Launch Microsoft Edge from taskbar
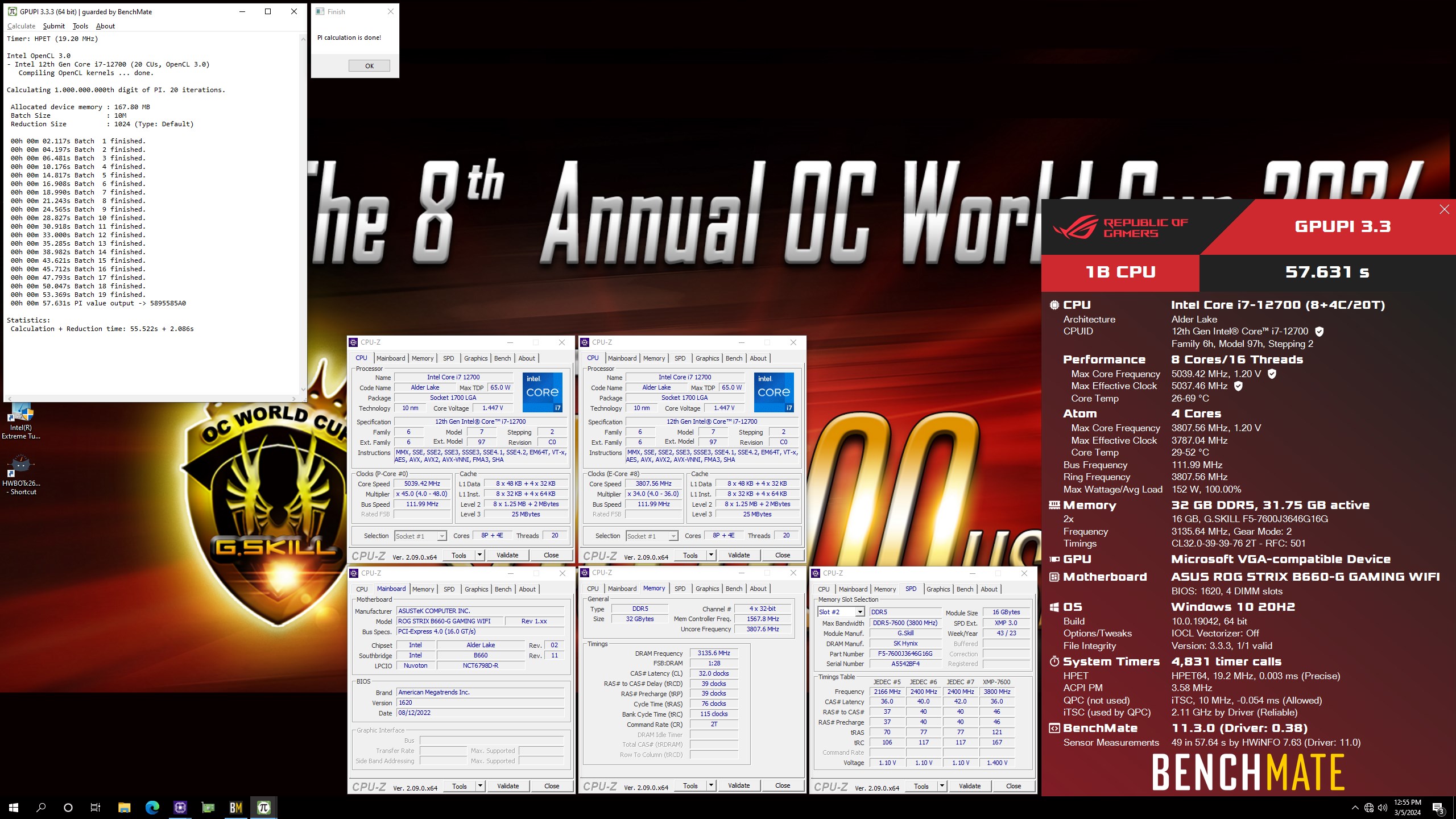The image size is (1456, 819). (x=152, y=807)
